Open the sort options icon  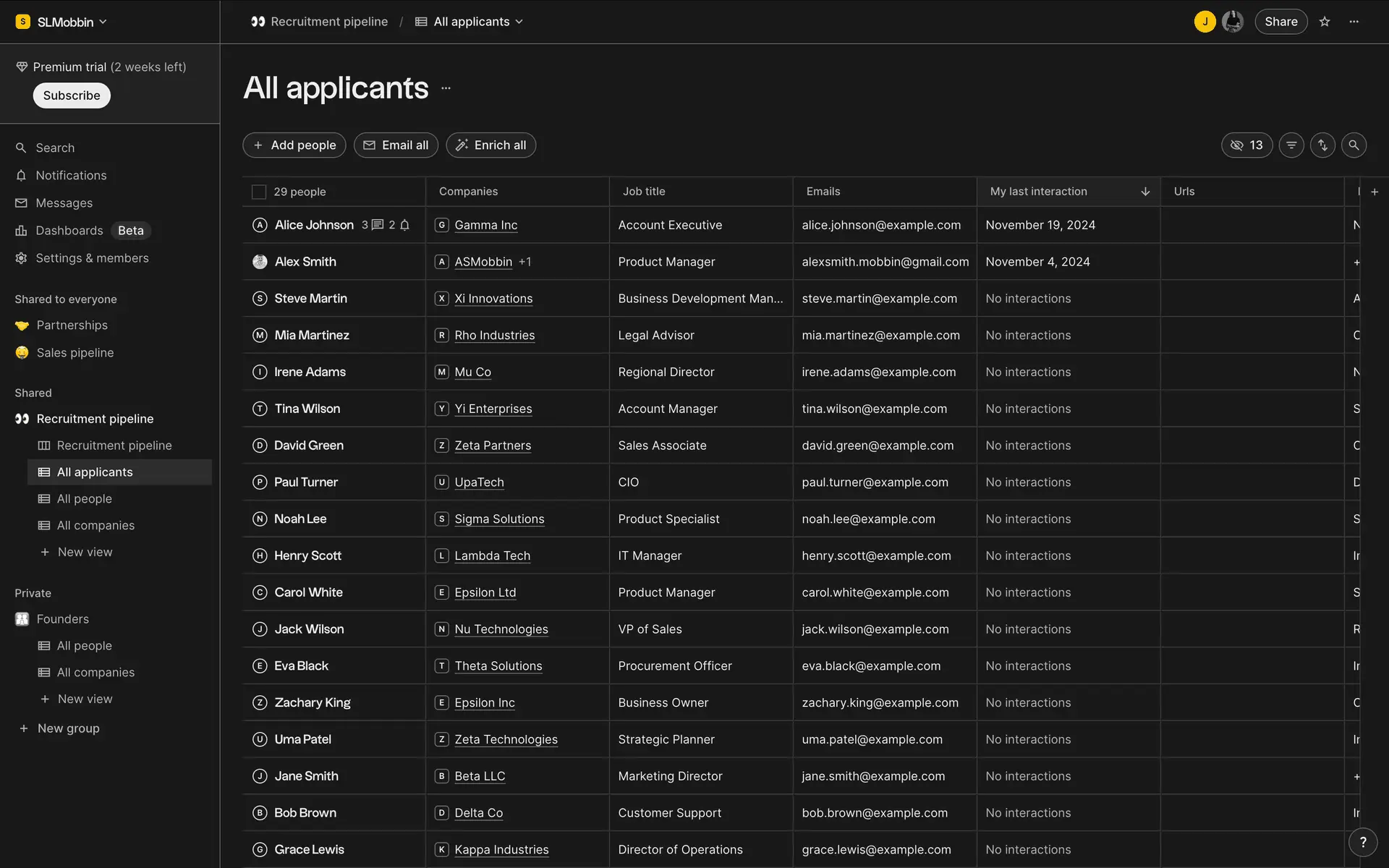[1322, 145]
